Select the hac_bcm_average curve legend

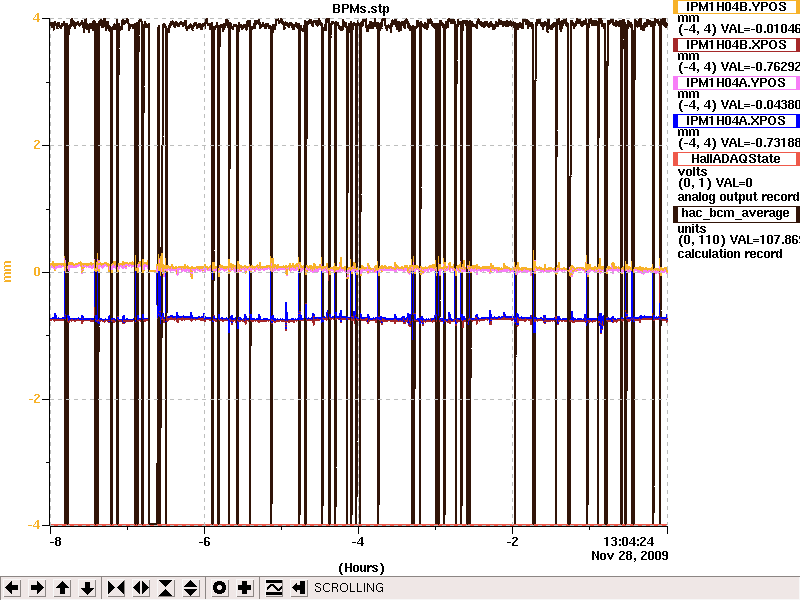[736, 213]
